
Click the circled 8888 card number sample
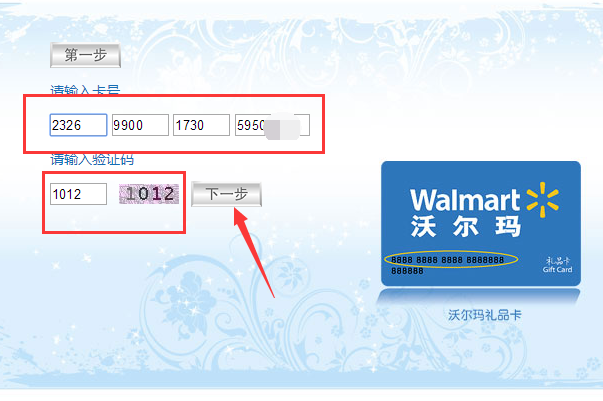(x=451, y=260)
